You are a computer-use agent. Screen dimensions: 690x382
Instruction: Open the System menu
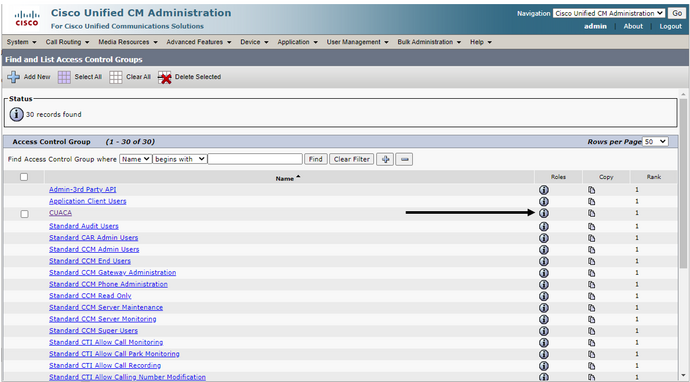point(22,42)
